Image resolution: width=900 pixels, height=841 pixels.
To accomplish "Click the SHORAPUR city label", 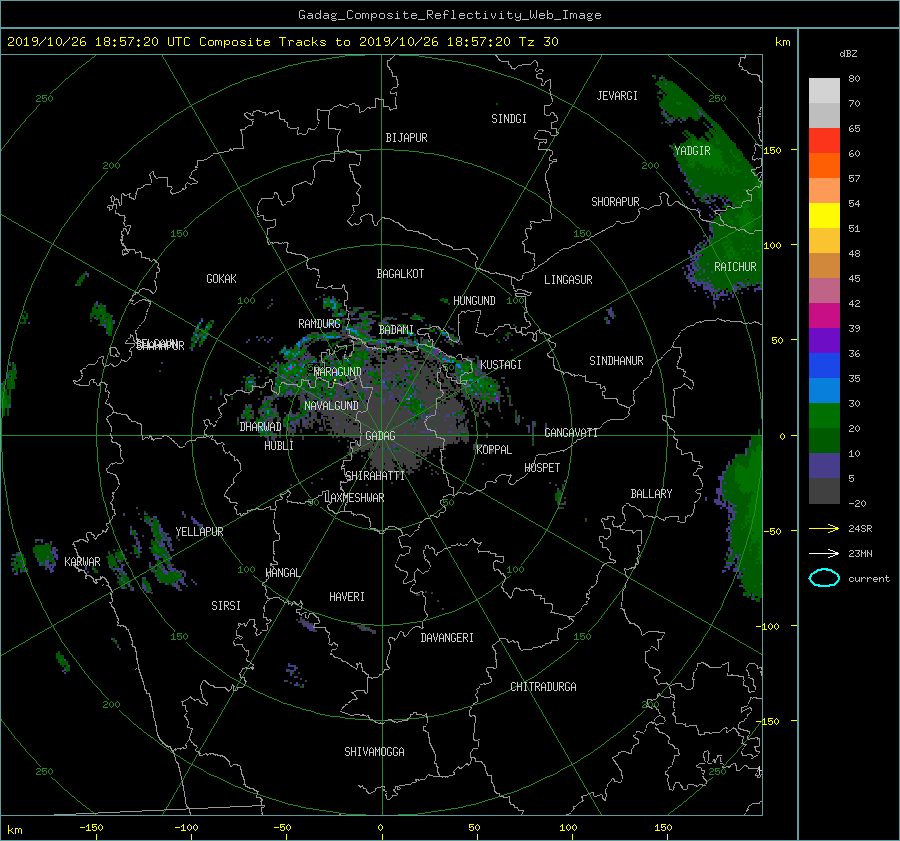I will [x=615, y=202].
